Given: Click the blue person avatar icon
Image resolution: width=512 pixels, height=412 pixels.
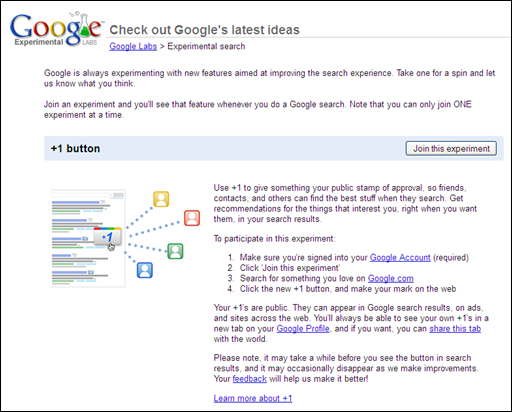Looking at the screenshot, I should click(145, 270).
